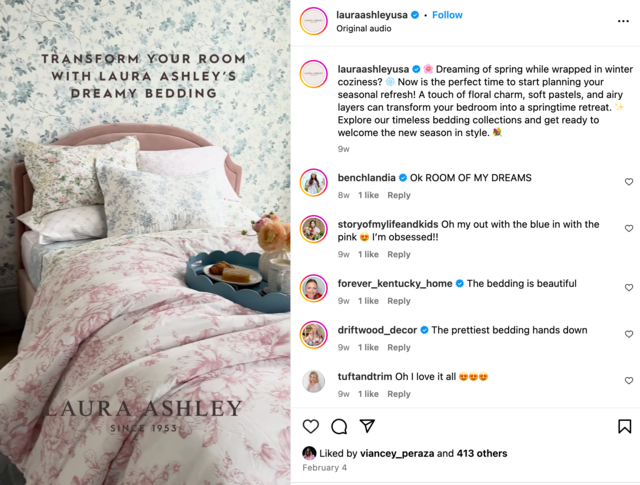Screen dimensions: 640x485
Task: Open the Original audio link
Action: [364, 29]
